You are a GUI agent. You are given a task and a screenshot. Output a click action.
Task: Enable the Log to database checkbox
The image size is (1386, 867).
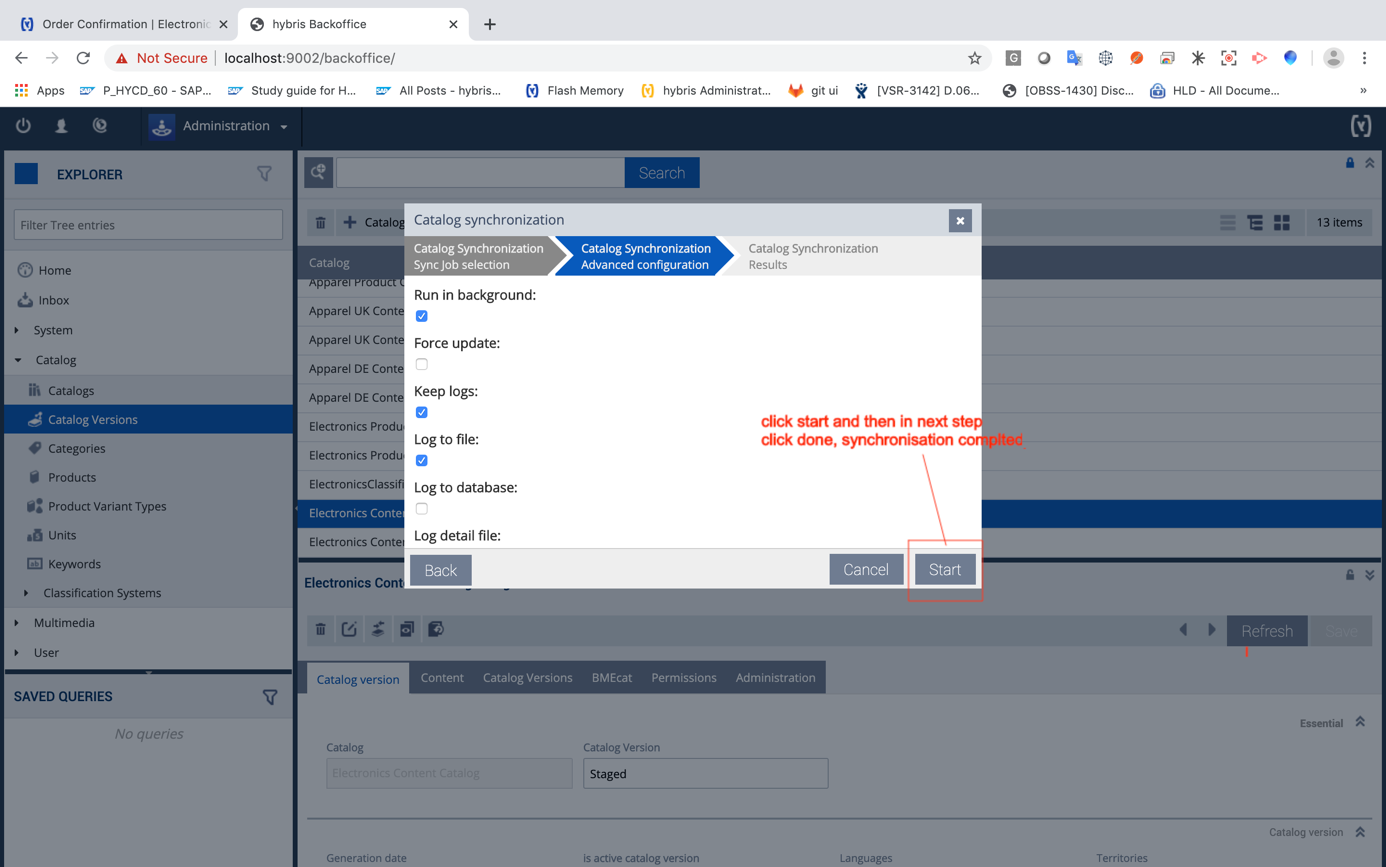[422, 508]
